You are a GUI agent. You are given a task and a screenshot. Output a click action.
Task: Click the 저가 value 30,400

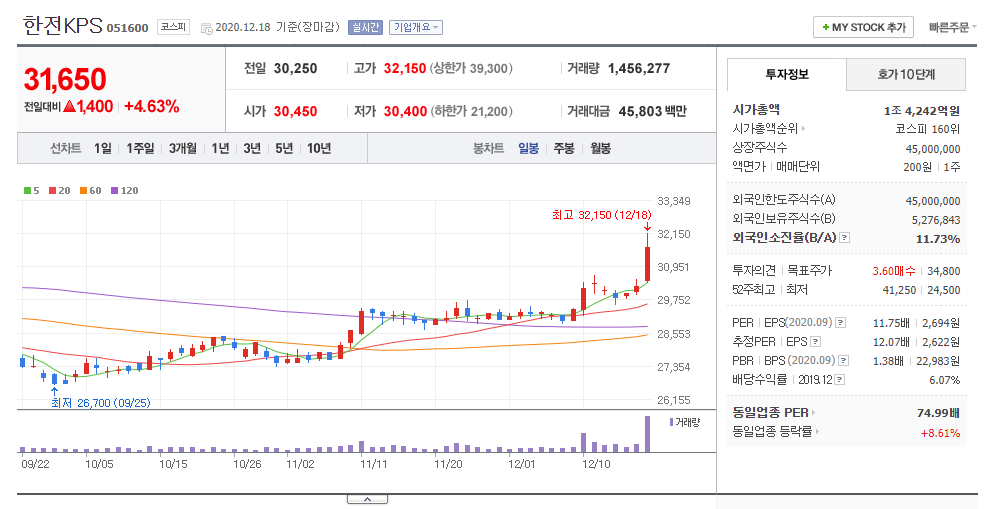coord(405,111)
